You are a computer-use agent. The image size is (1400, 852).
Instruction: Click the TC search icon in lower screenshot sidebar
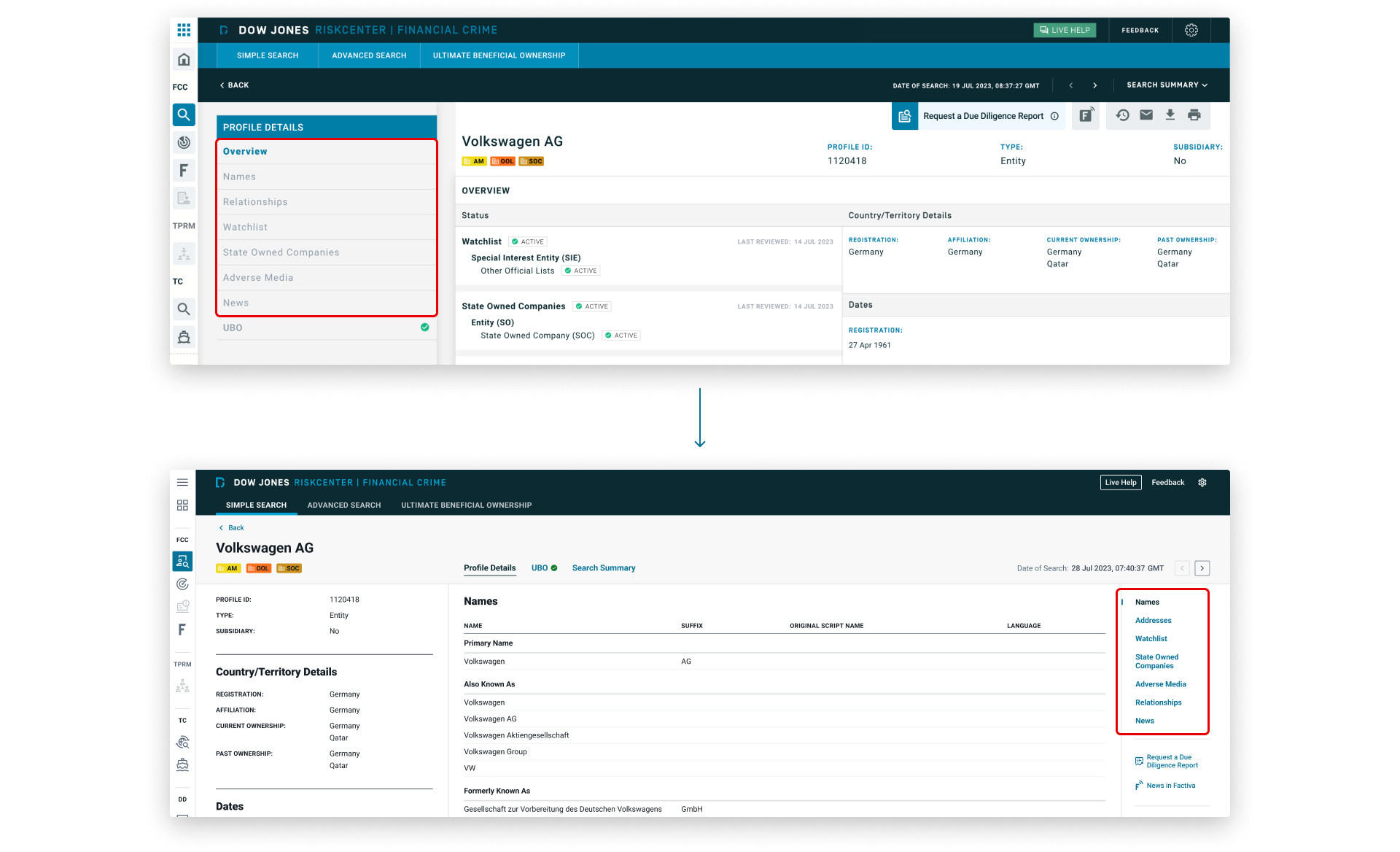click(x=182, y=743)
